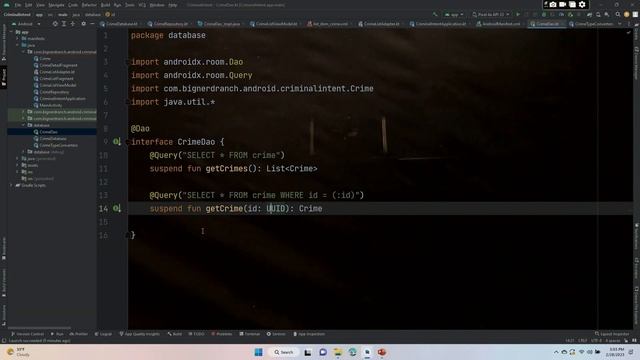Click the Search Everywhere magnifier icon
640x360 pixels.
[x=618, y=15]
